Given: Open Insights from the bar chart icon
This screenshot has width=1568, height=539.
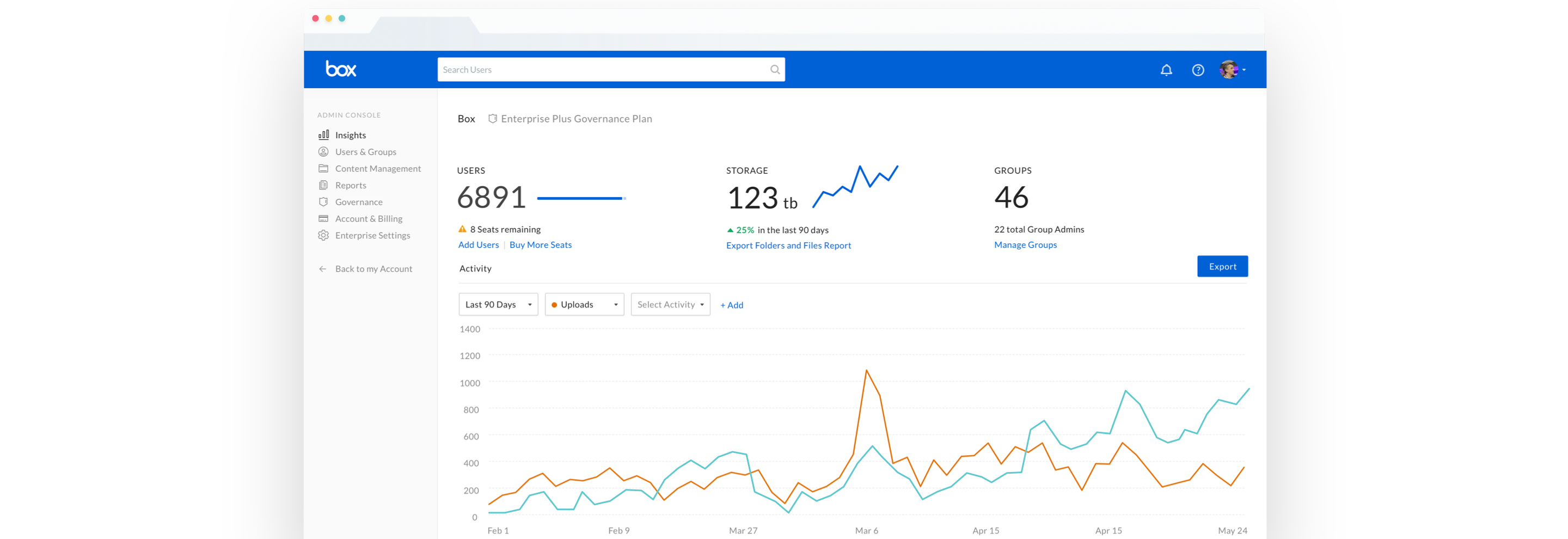Looking at the screenshot, I should pos(323,134).
